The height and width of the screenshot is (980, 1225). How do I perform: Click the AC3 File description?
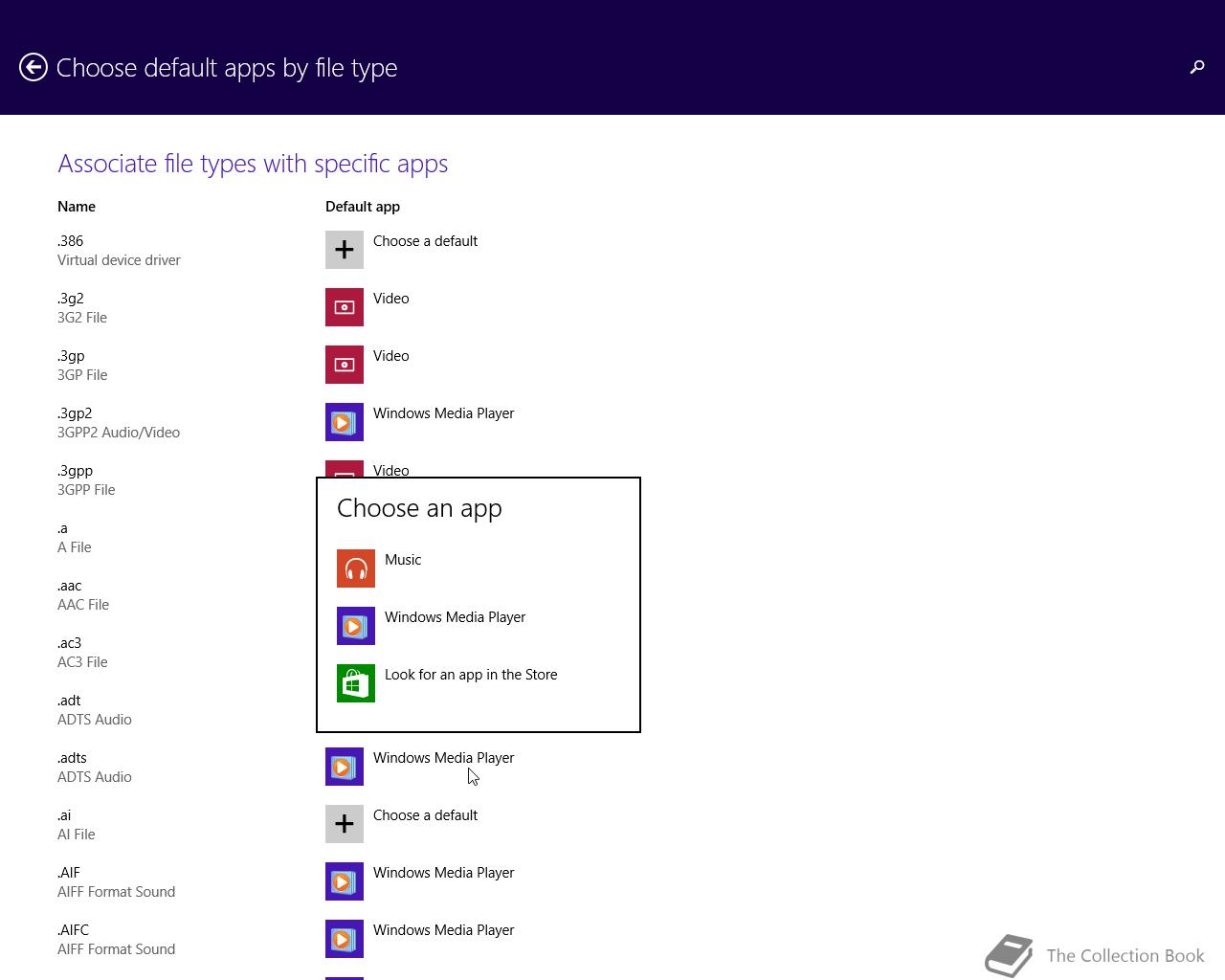82,662
